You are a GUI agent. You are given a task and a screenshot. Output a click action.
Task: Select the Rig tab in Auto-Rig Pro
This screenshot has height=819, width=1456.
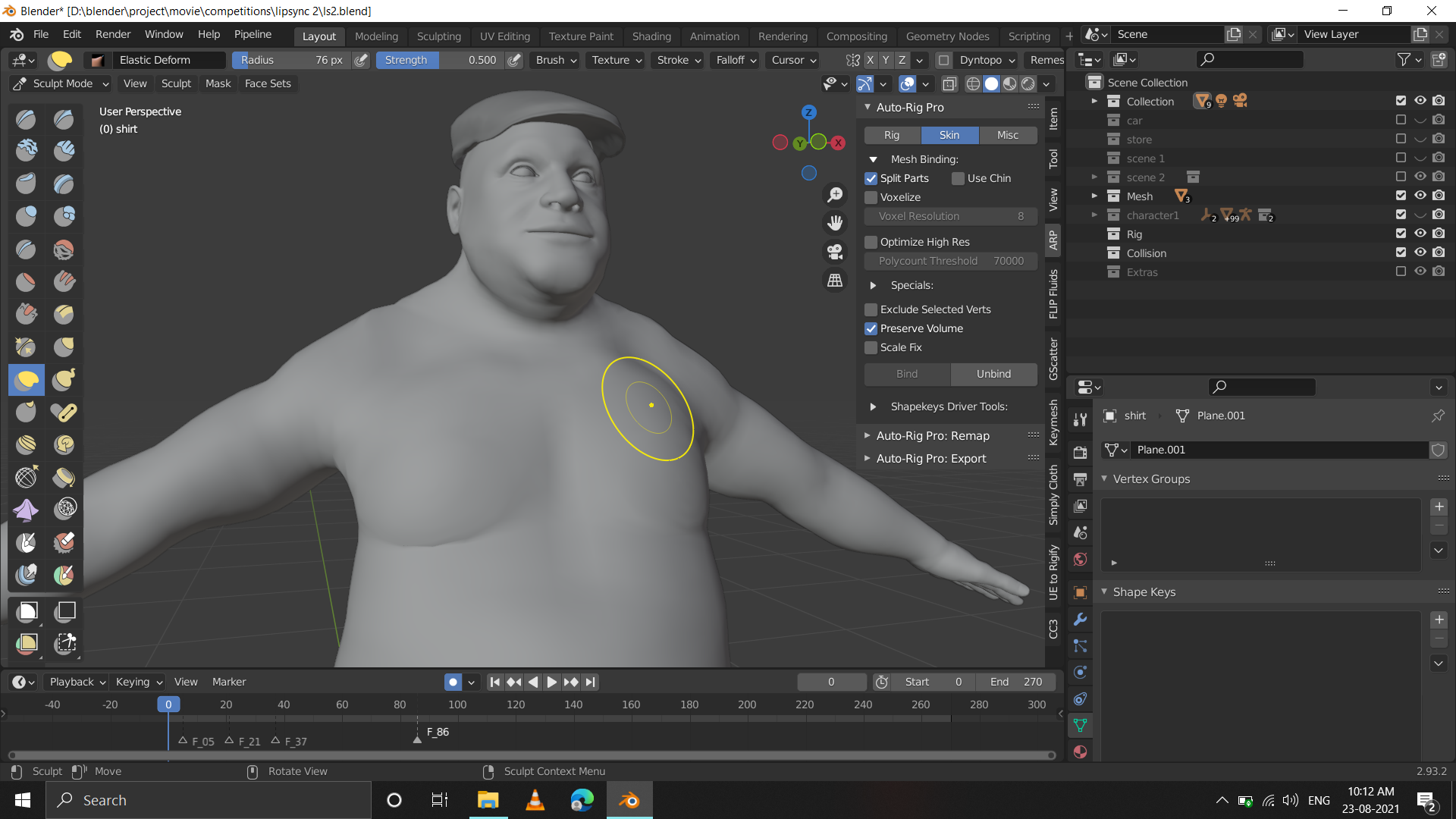click(x=892, y=135)
